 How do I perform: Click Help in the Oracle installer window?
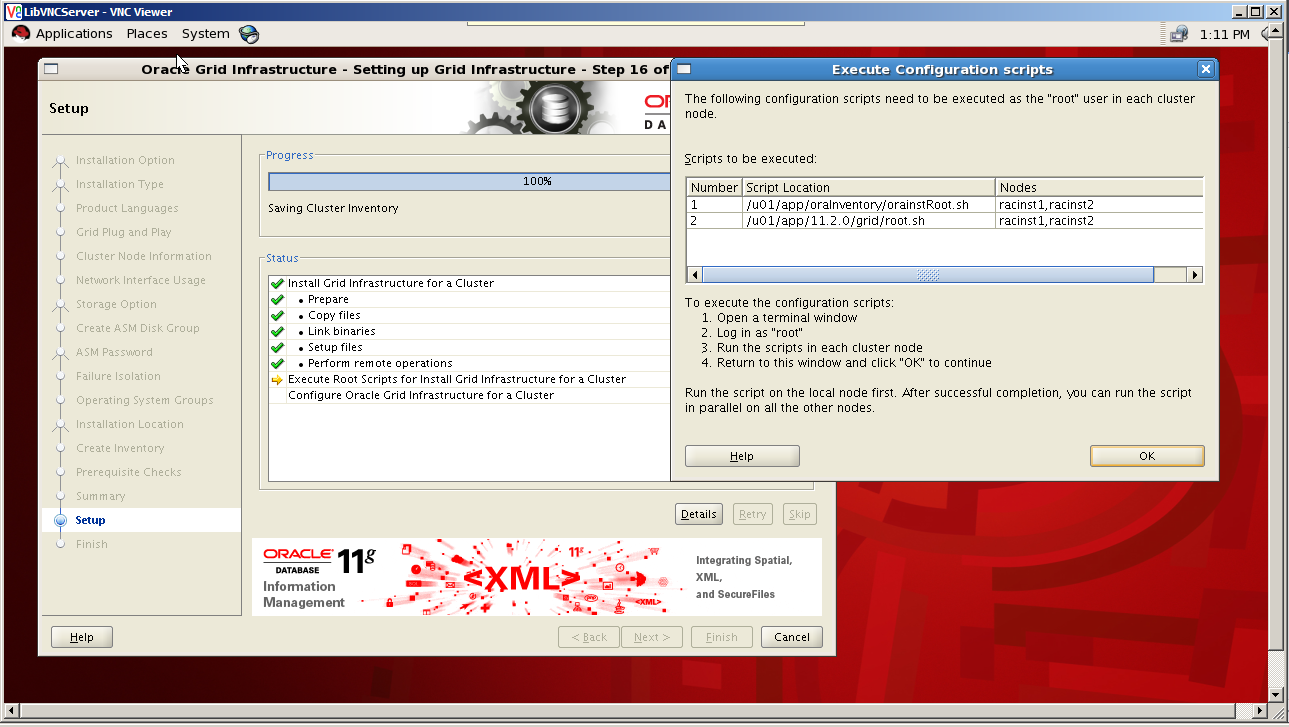tap(82, 637)
